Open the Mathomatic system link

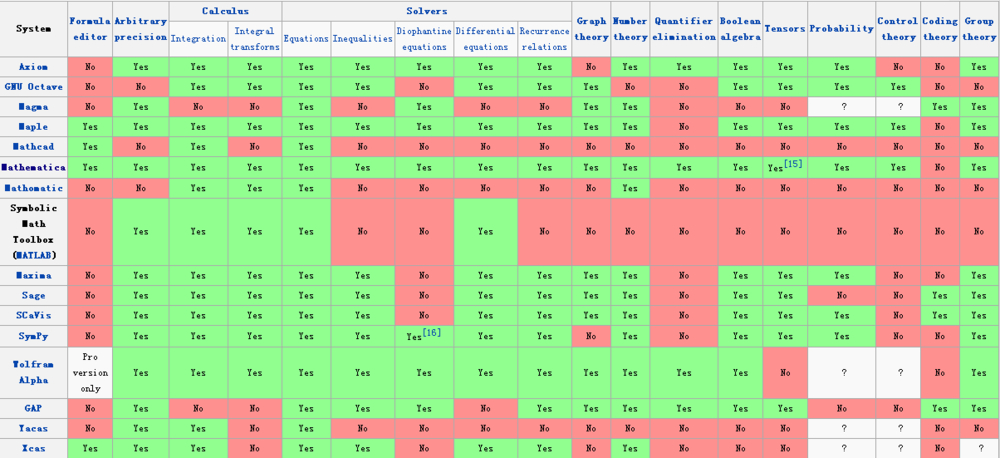pos(33,188)
